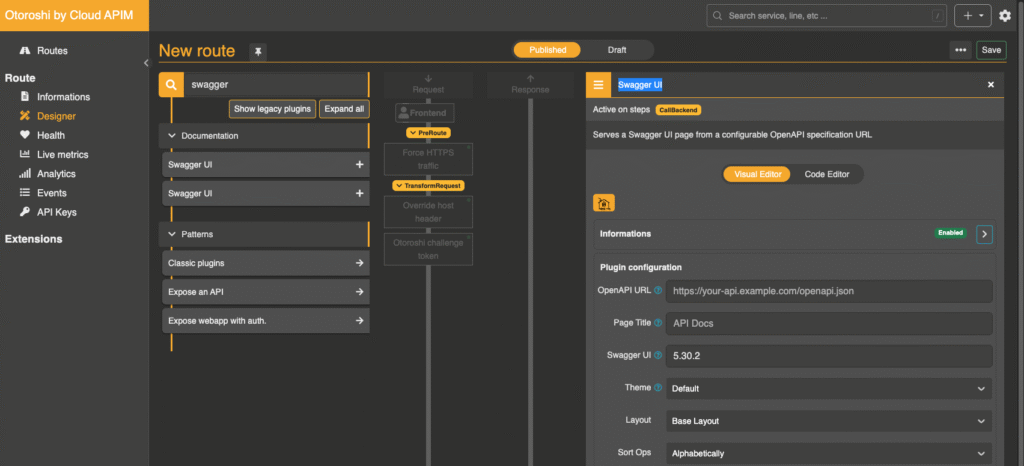Go to API Keys in the sidebar
The image size is (1024, 466).
pos(56,212)
